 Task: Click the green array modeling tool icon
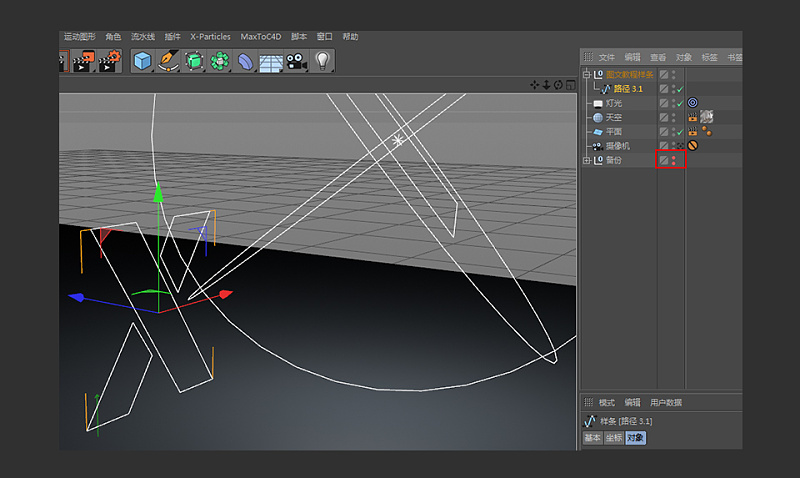pyautogui.click(x=219, y=61)
